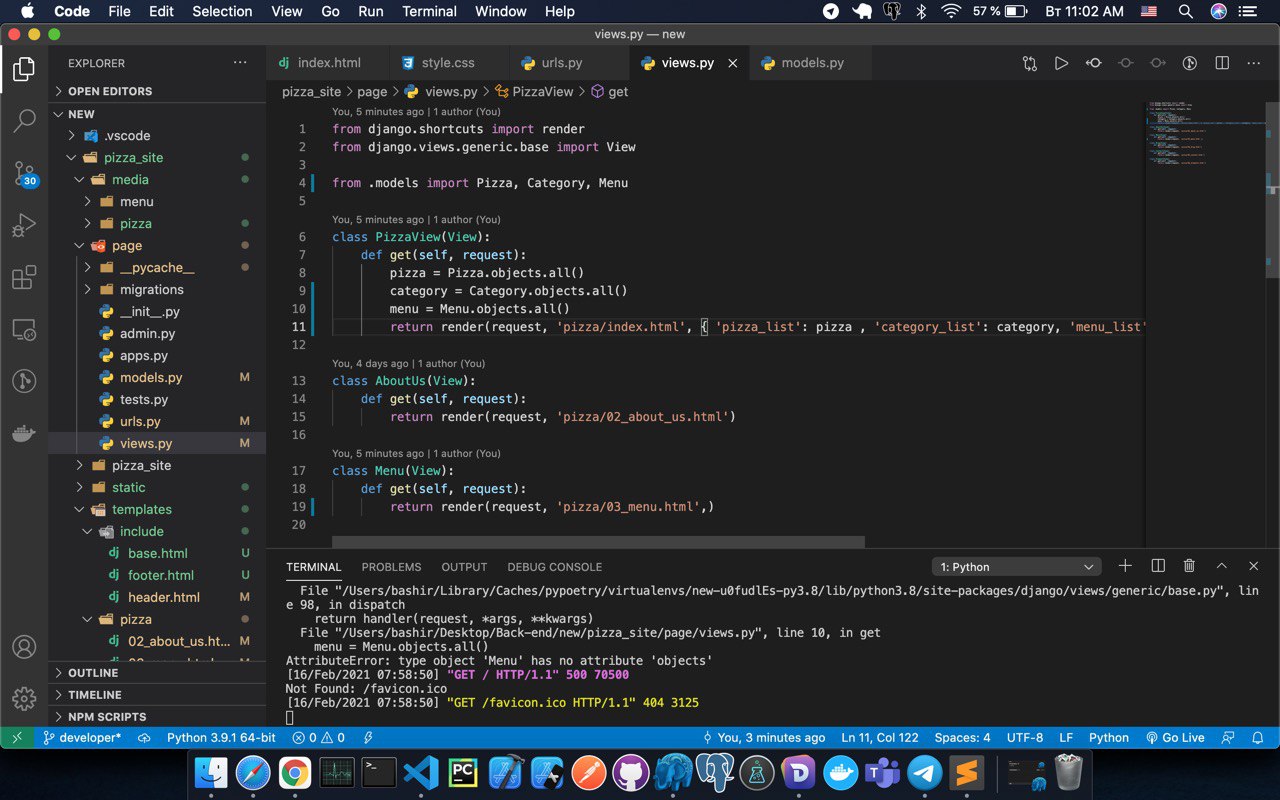
Task: Open the Accounts menu in activity bar
Action: click(x=24, y=647)
